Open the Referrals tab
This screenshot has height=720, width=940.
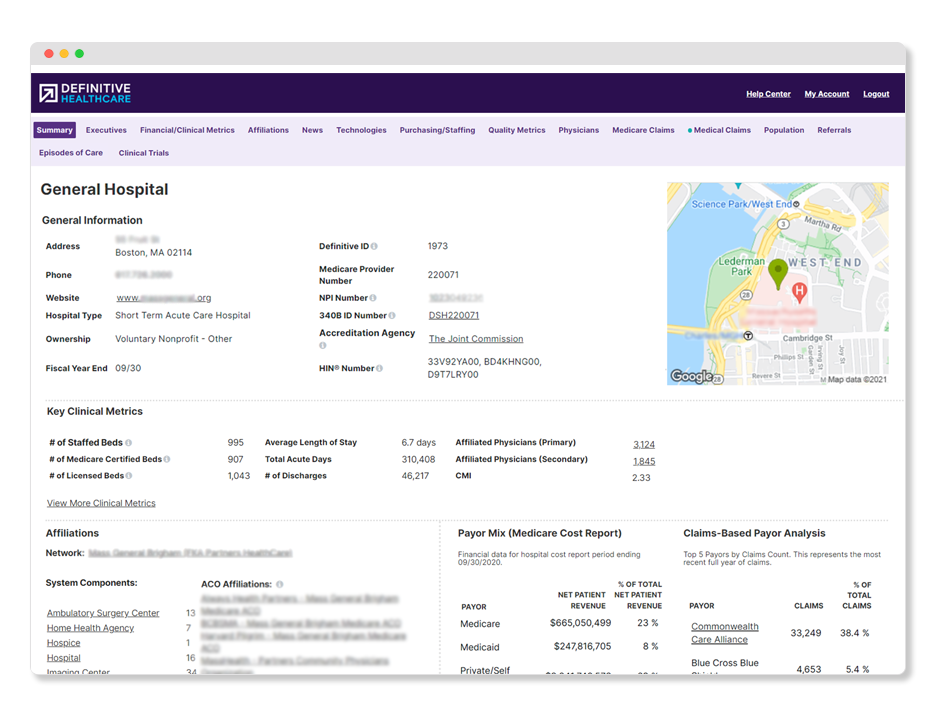click(834, 130)
